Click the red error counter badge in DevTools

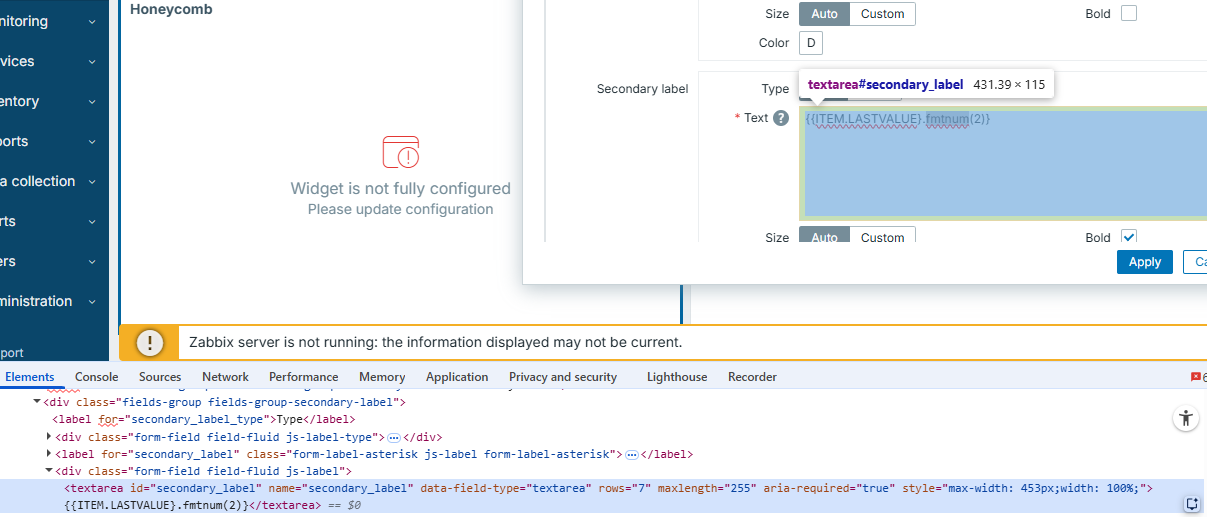pos(1197,377)
